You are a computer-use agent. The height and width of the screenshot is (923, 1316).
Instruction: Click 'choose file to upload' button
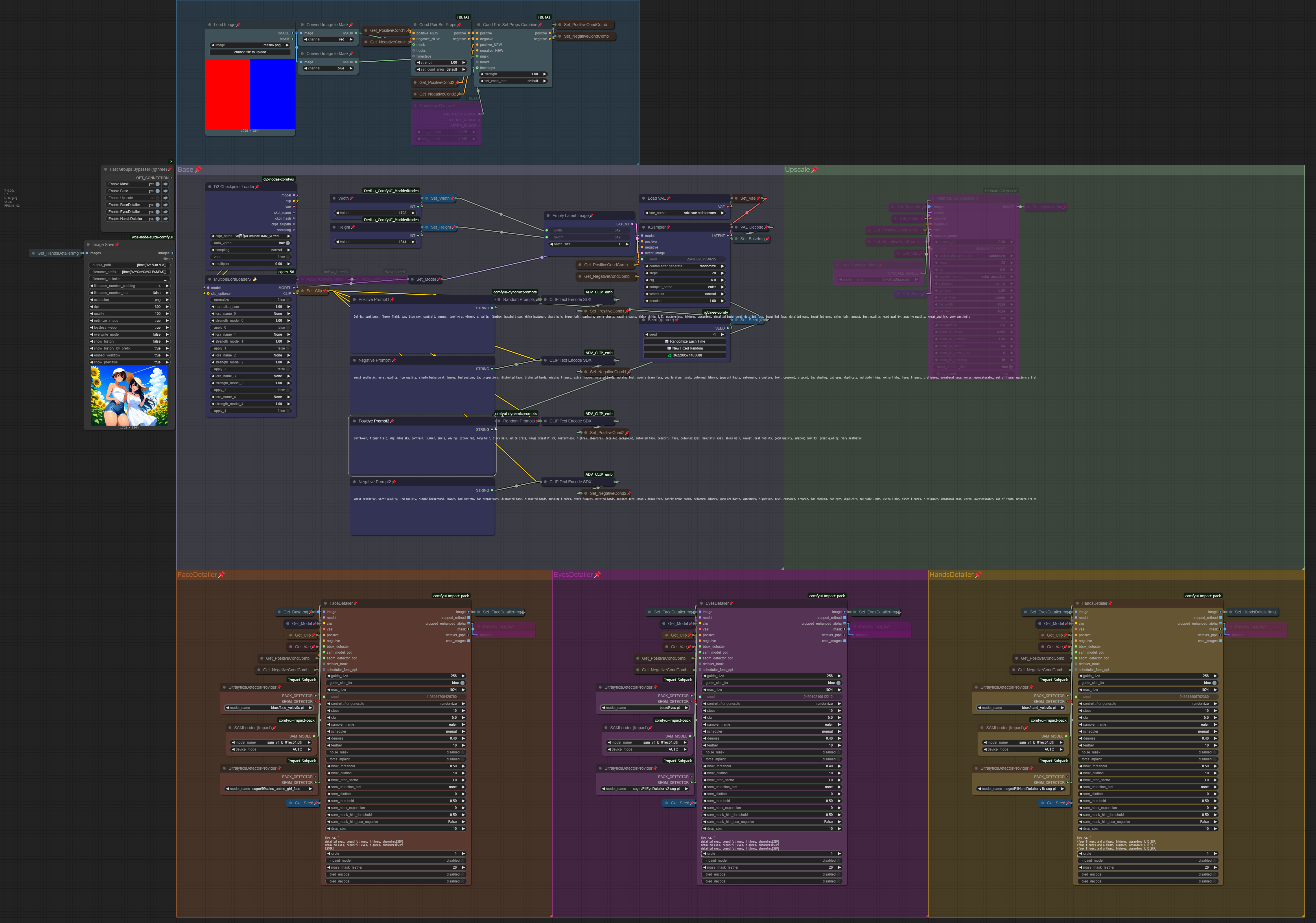tap(250, 52)
